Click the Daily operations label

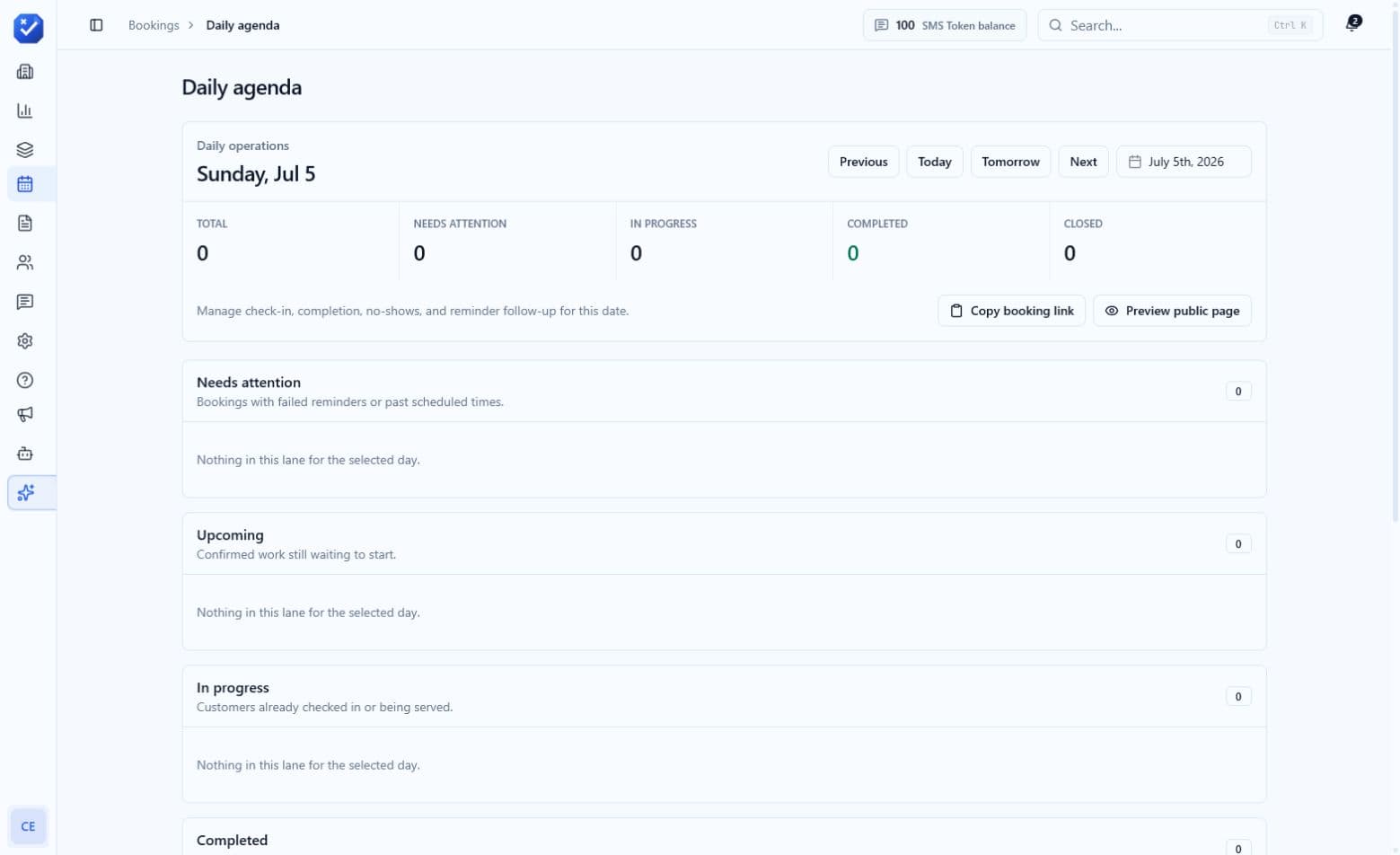tap(242, 145)
